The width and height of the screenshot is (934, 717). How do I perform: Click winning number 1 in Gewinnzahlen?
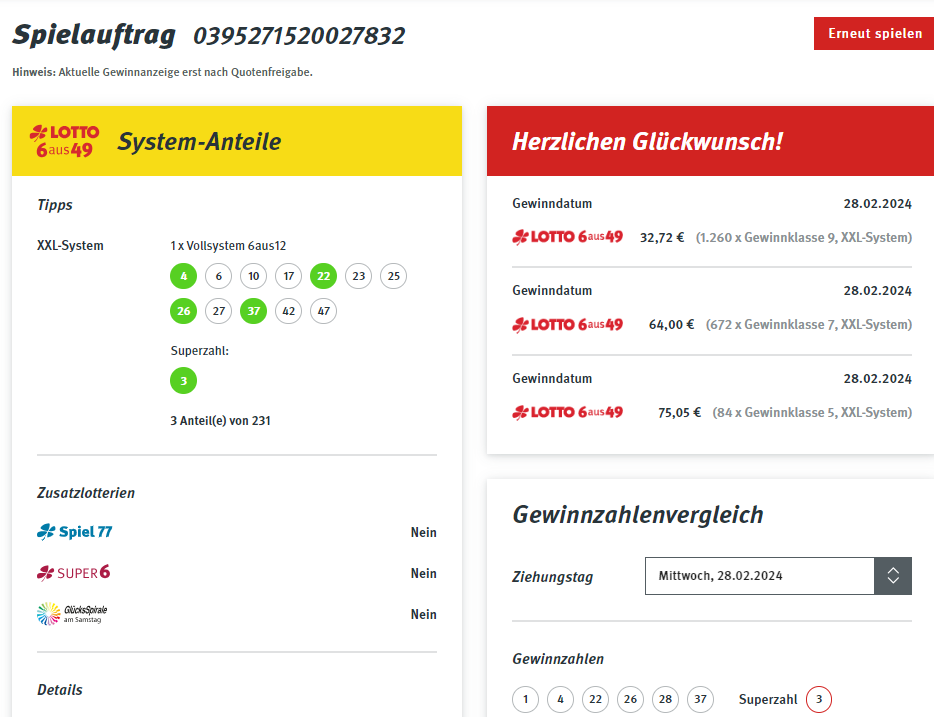525,699
